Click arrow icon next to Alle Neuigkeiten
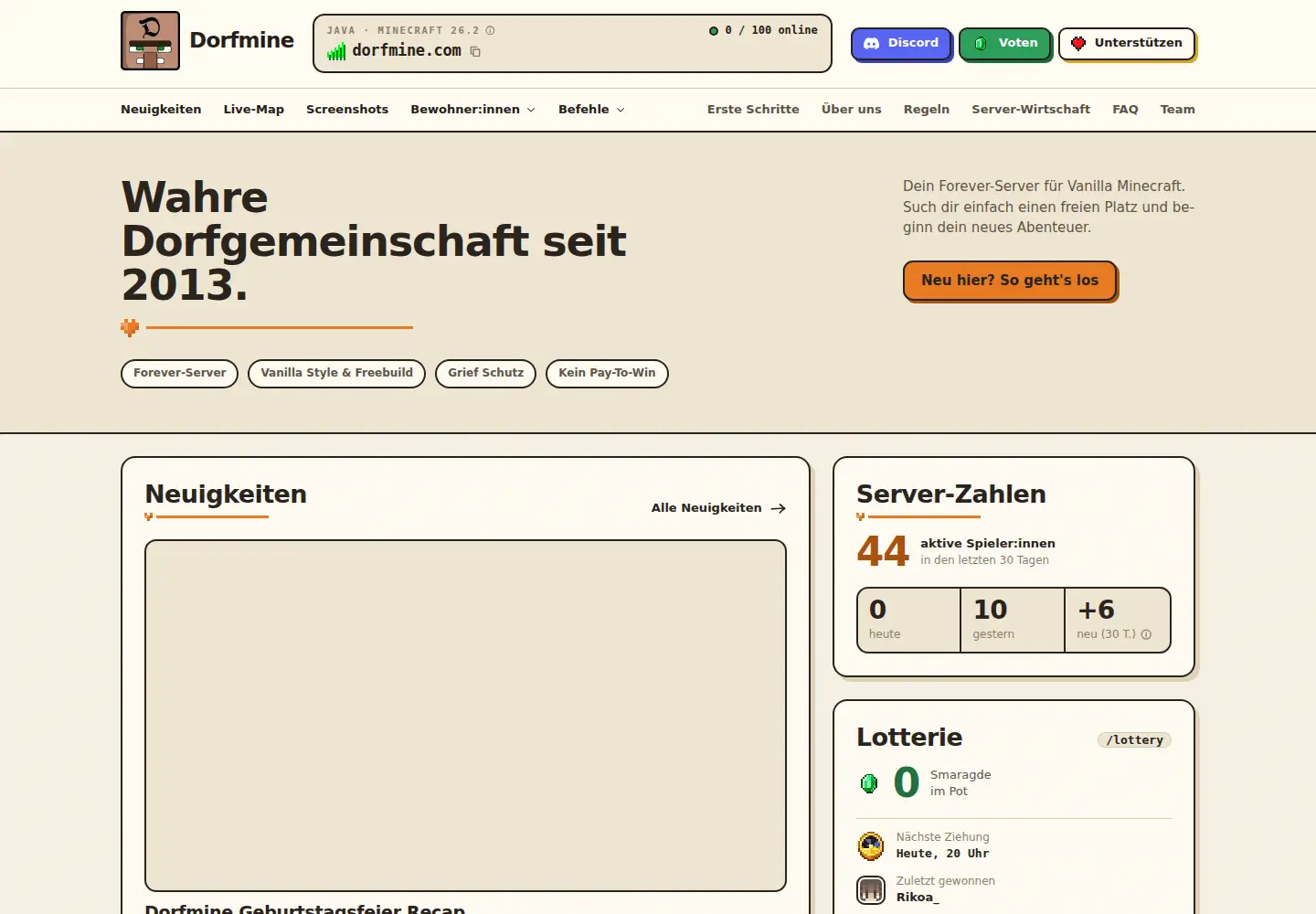This screenshot has width=1316, height=914. pos(778,508)
